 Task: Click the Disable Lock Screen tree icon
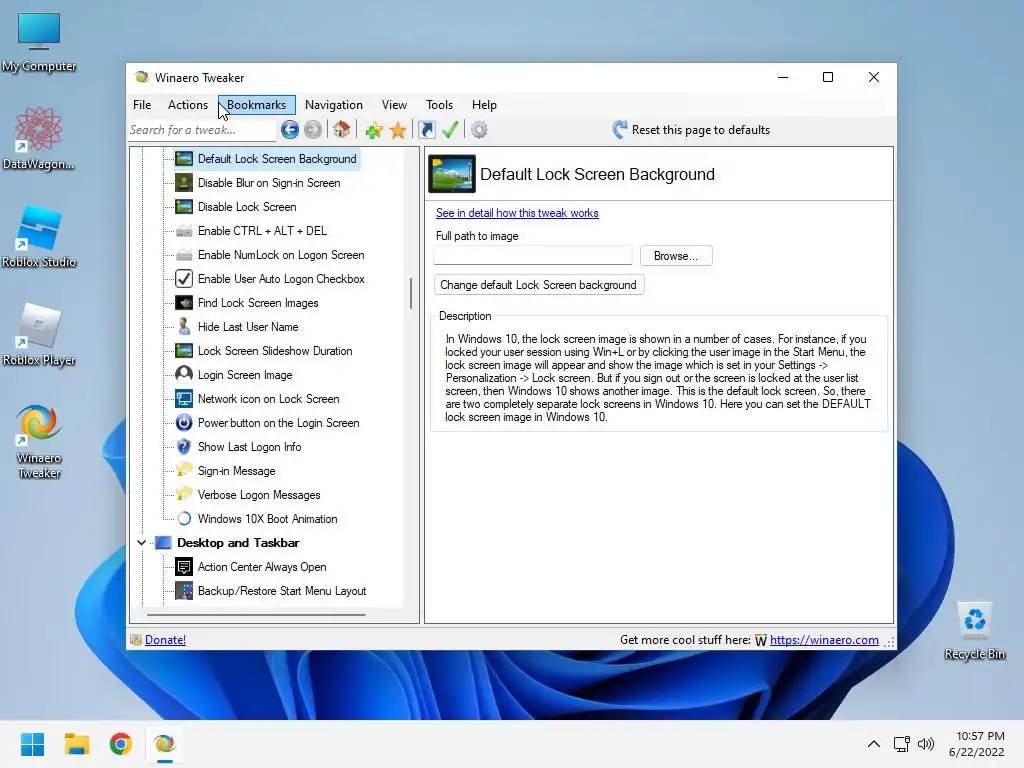point(184,207)
